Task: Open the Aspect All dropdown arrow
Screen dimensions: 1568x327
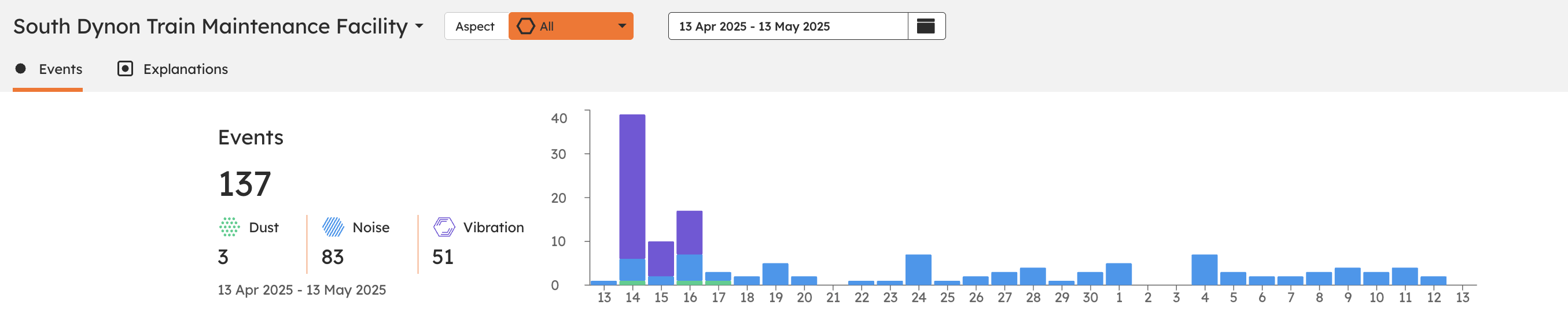Action: click(x=621, y=26)
